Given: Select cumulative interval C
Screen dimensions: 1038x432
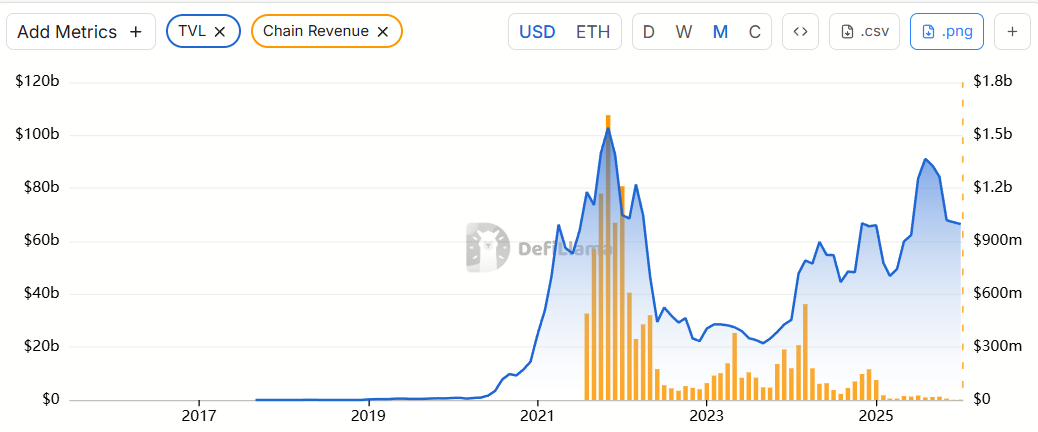Looking at the screenshot, I should point(755,31).
